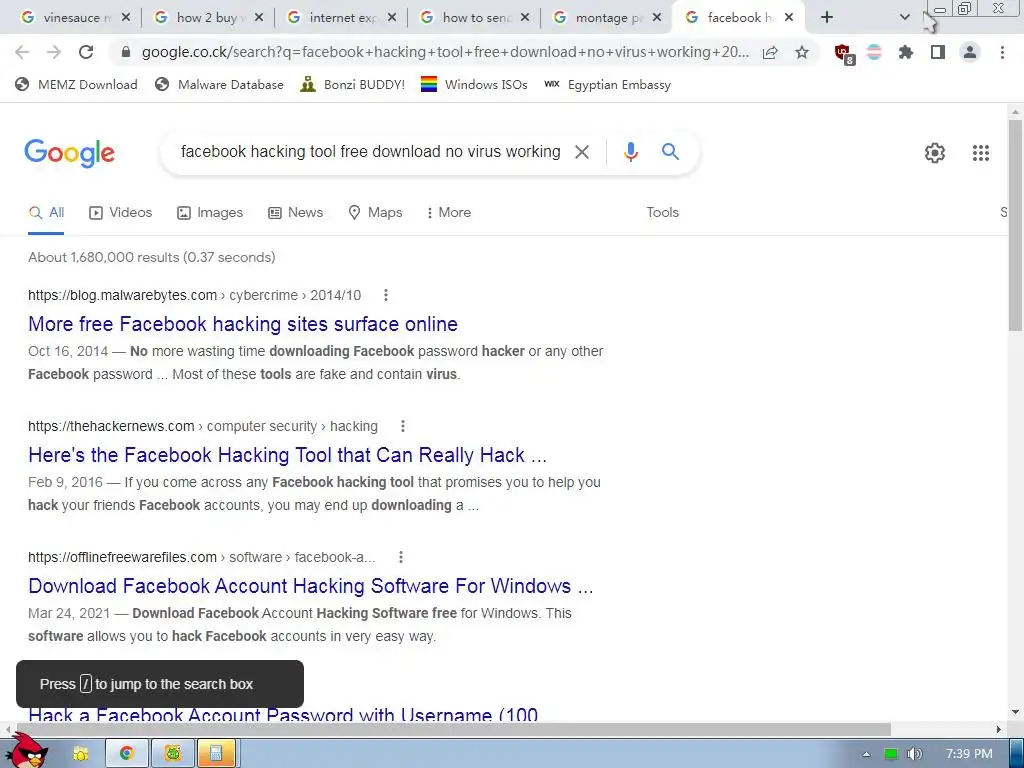Start voice search with microphone icon
Screen dimensions: 1024x768
(x=631, y=152)
